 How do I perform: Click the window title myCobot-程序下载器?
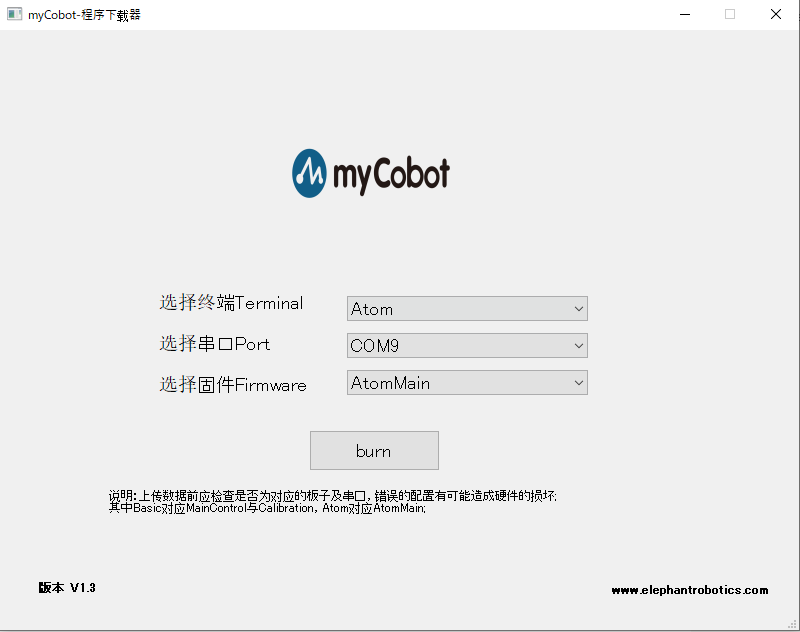coord(84,15)
